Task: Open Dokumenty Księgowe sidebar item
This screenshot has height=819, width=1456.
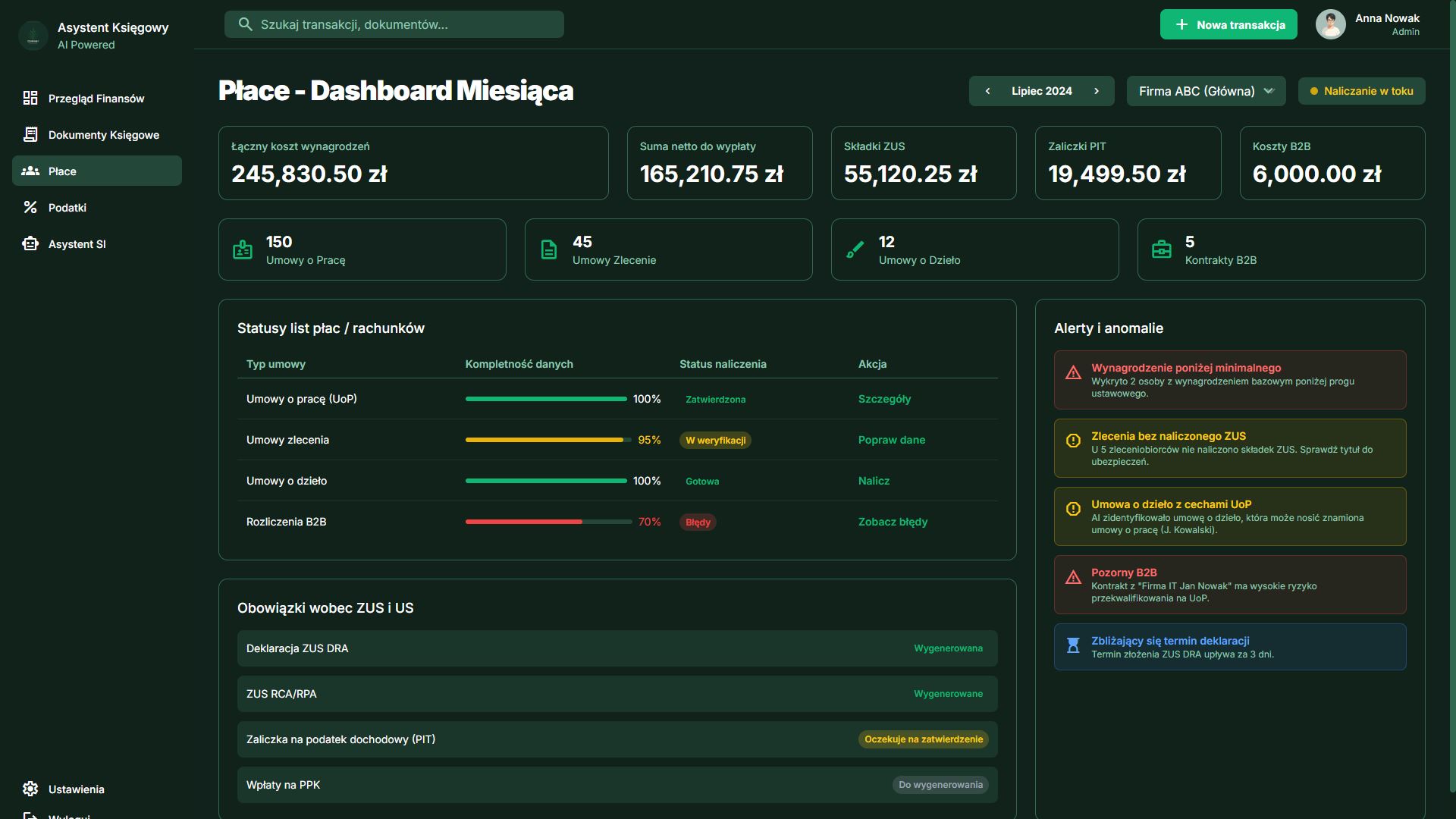Action: pos(103,135)
